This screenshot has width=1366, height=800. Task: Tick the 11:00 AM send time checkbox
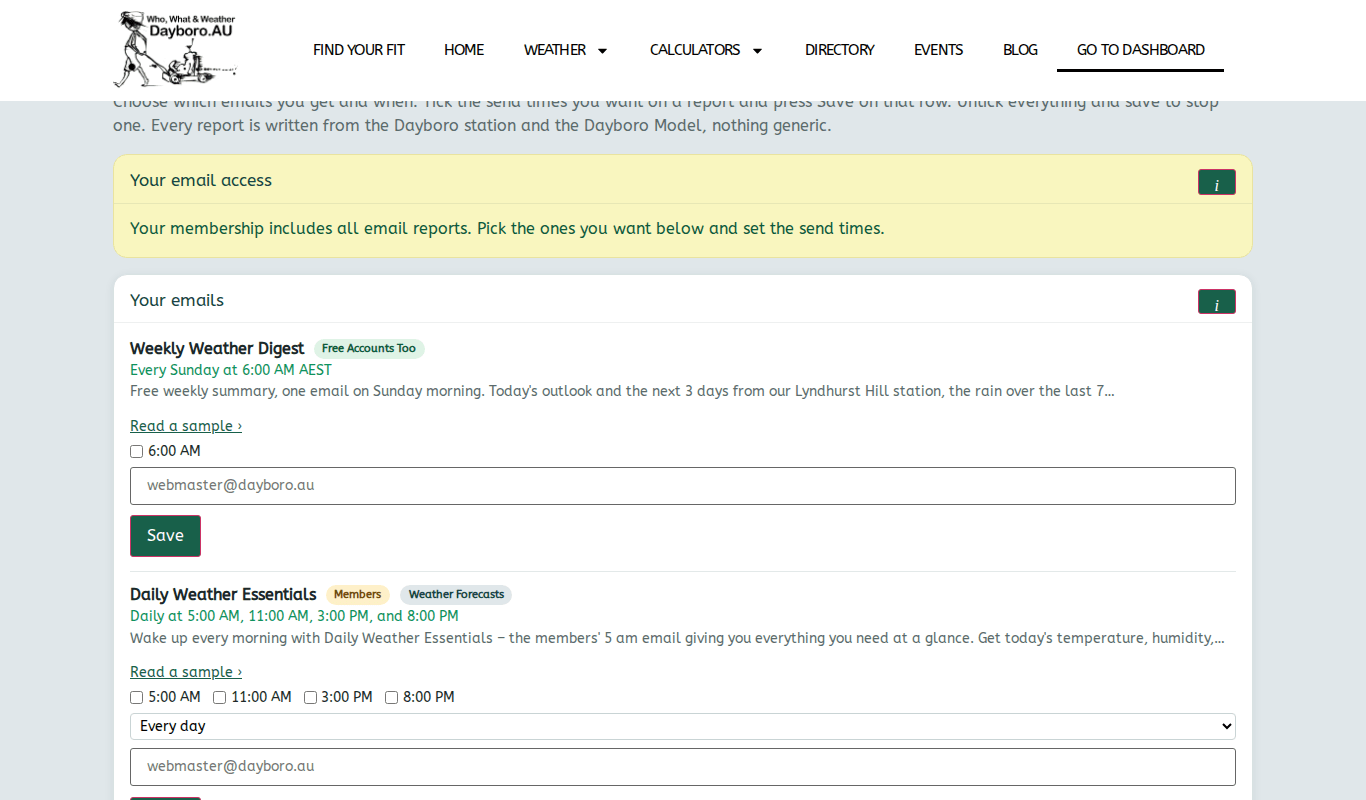click(x=220, y=698)
